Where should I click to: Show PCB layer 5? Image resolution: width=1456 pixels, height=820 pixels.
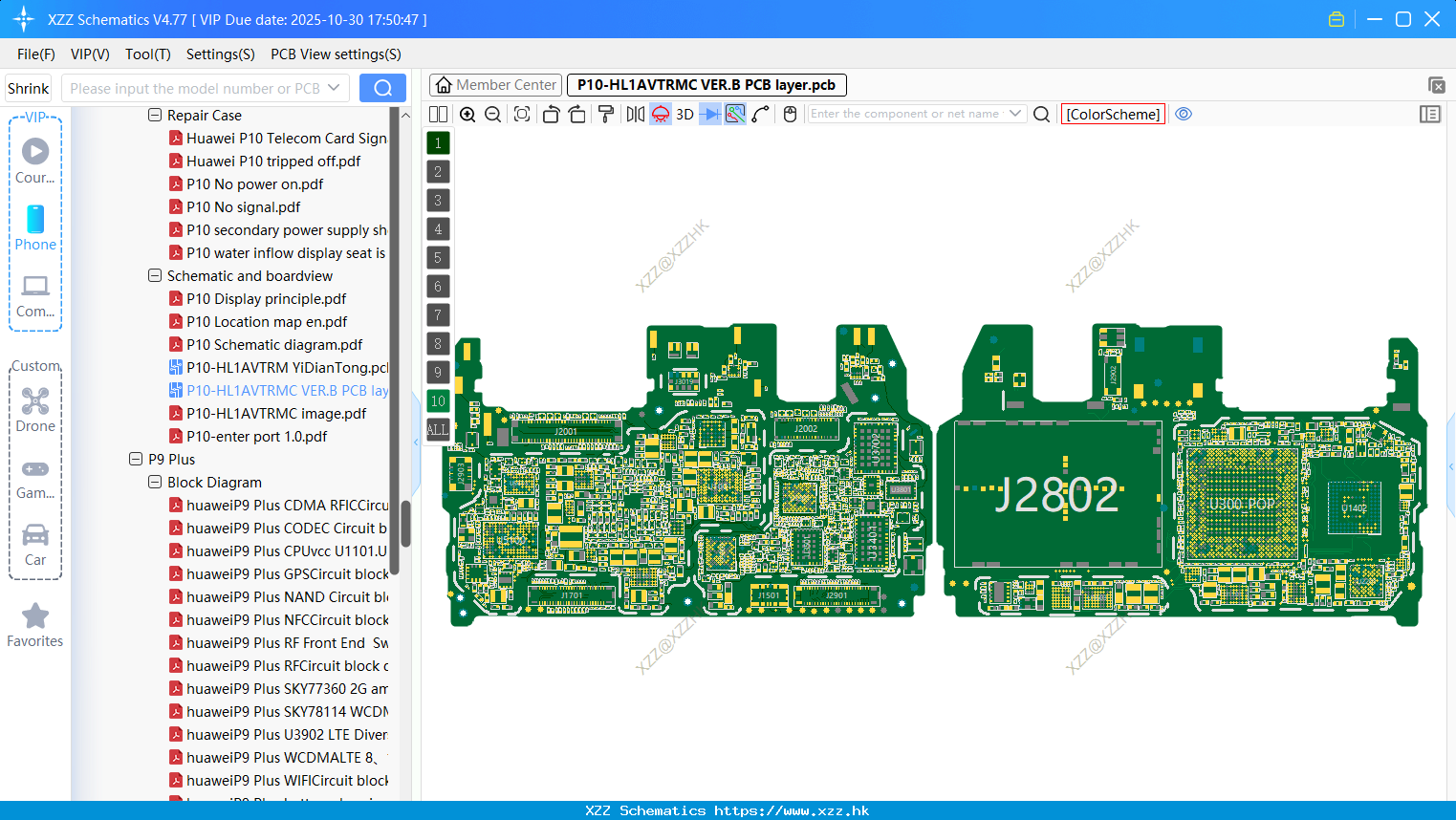pyautogui.click(x=438, y=257)
